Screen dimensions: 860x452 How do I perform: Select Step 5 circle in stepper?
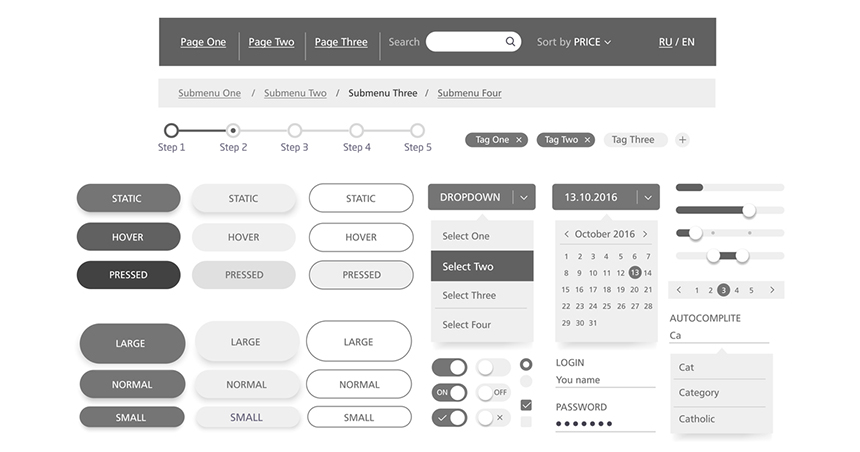[417, 131]
